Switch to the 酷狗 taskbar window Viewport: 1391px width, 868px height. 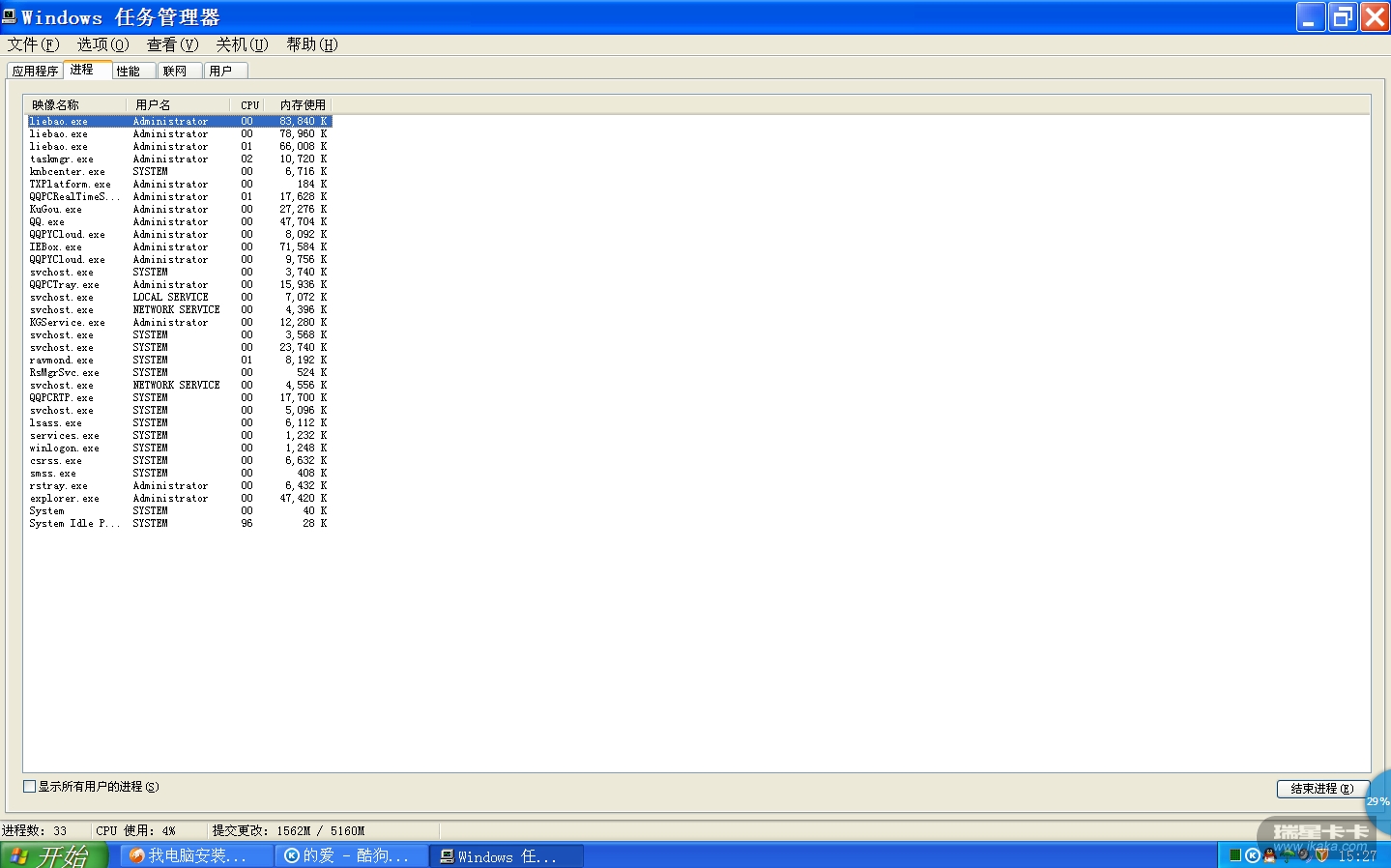coord(353,855)
